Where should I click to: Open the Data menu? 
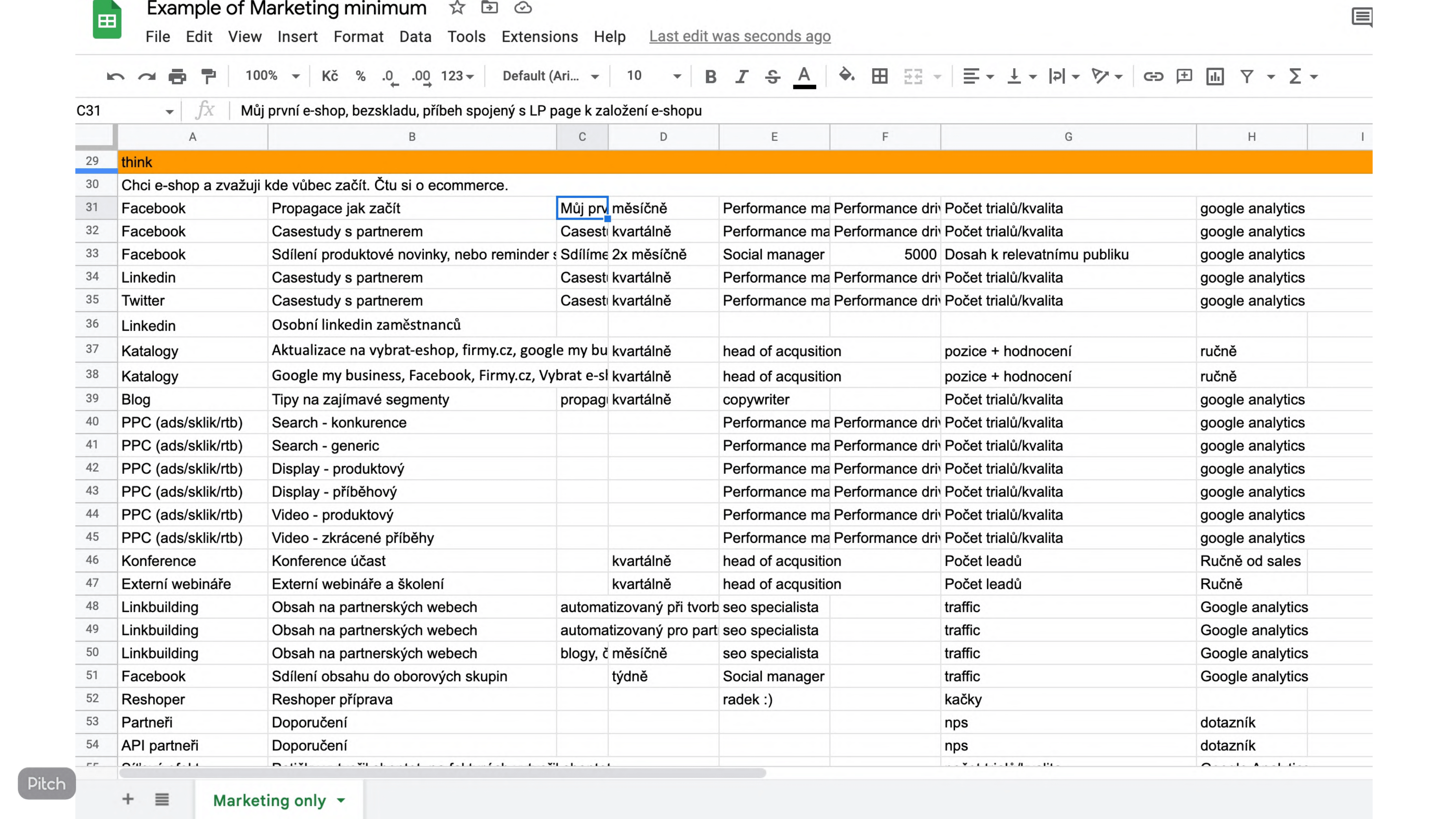tap(415, 37)
